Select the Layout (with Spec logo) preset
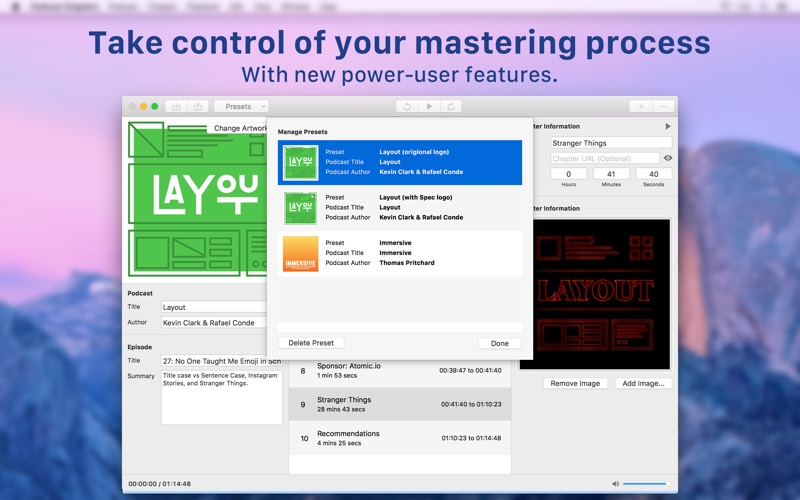Image resolution: width=800 pixels, height=500 pixels. (400, 207)
